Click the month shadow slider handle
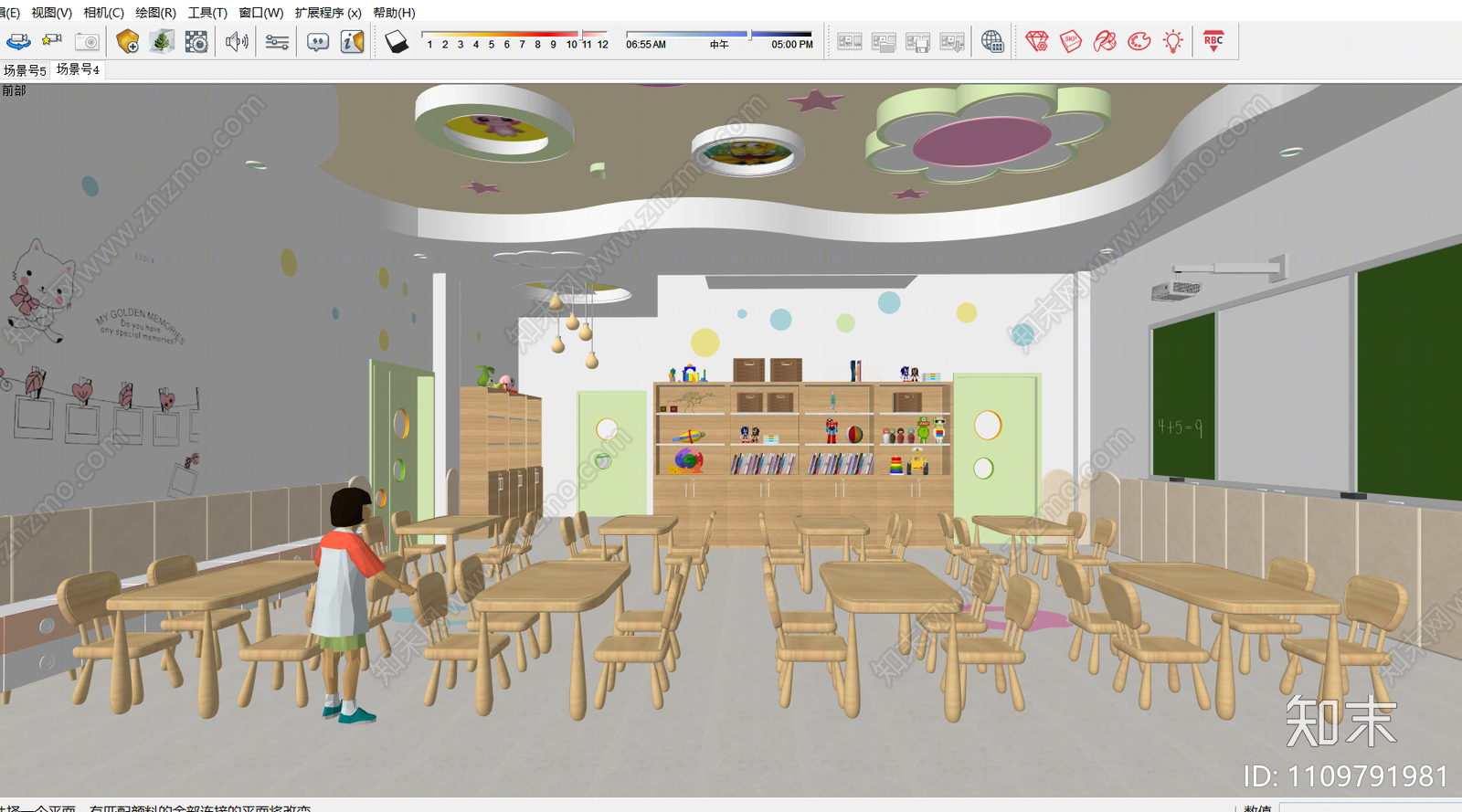Image resolution: width=1462 pixels, height=812 pixels. point(582,35)
